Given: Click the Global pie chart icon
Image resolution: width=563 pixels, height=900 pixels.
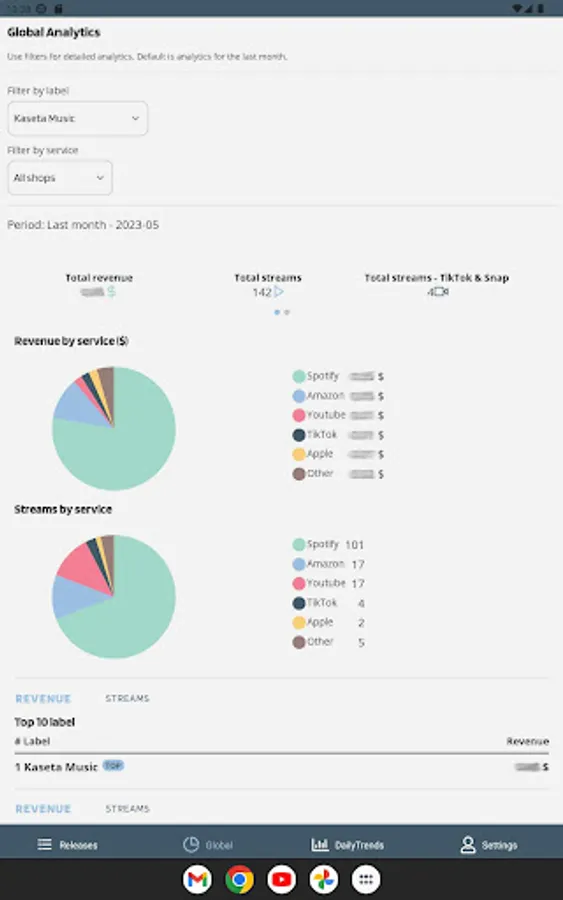Looking at the screenshot, I should pyautogui.click(x=191, y=844).
